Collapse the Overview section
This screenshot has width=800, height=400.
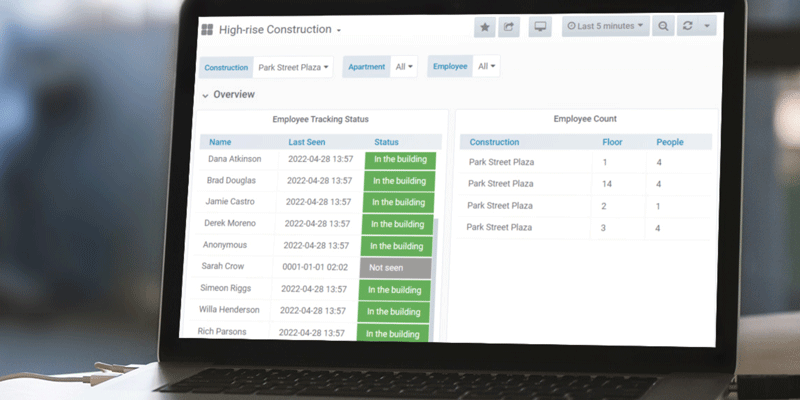tap(228, 95)
